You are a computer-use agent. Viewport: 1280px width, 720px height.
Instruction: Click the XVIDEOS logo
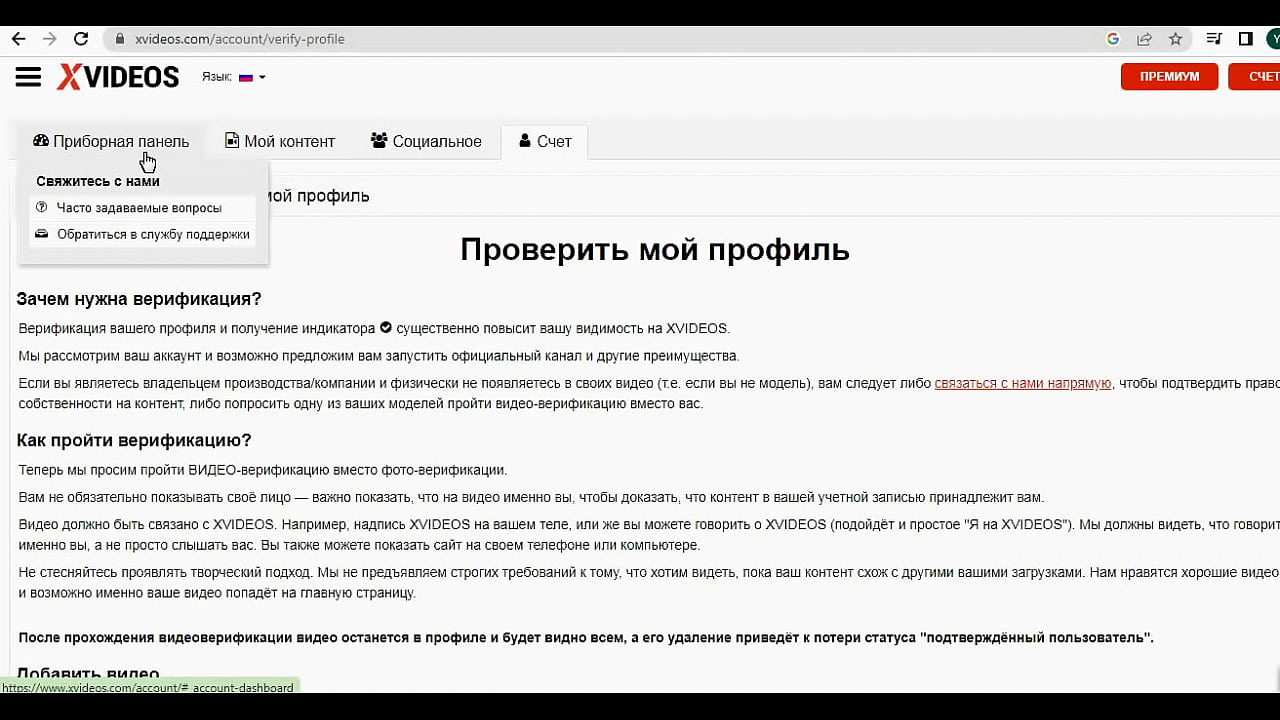coord(118,77)
